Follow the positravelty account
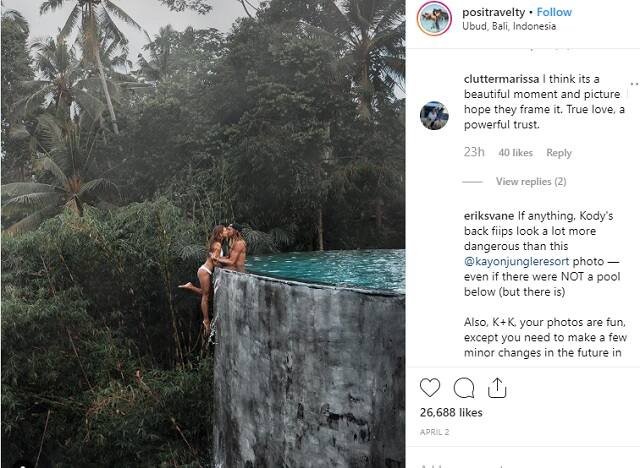640x468 pixels. tap(554, 12)
